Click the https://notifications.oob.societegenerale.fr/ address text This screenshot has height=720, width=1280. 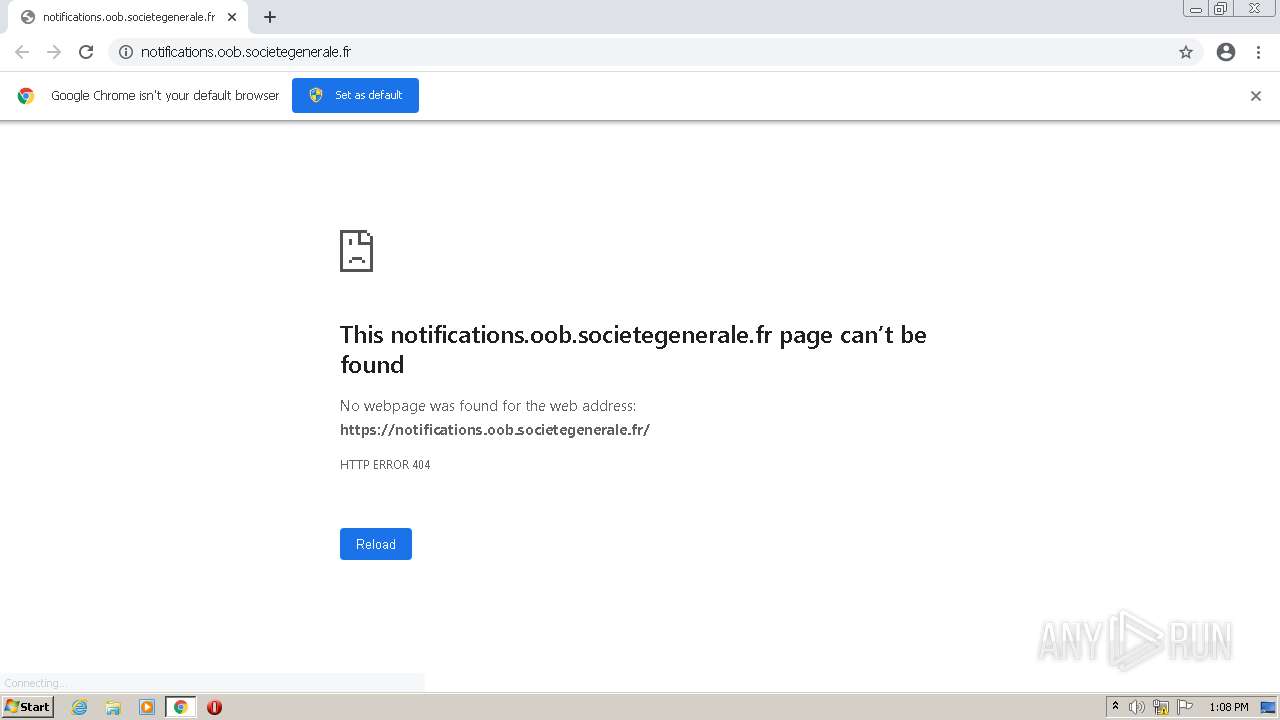tap(495, 430)
